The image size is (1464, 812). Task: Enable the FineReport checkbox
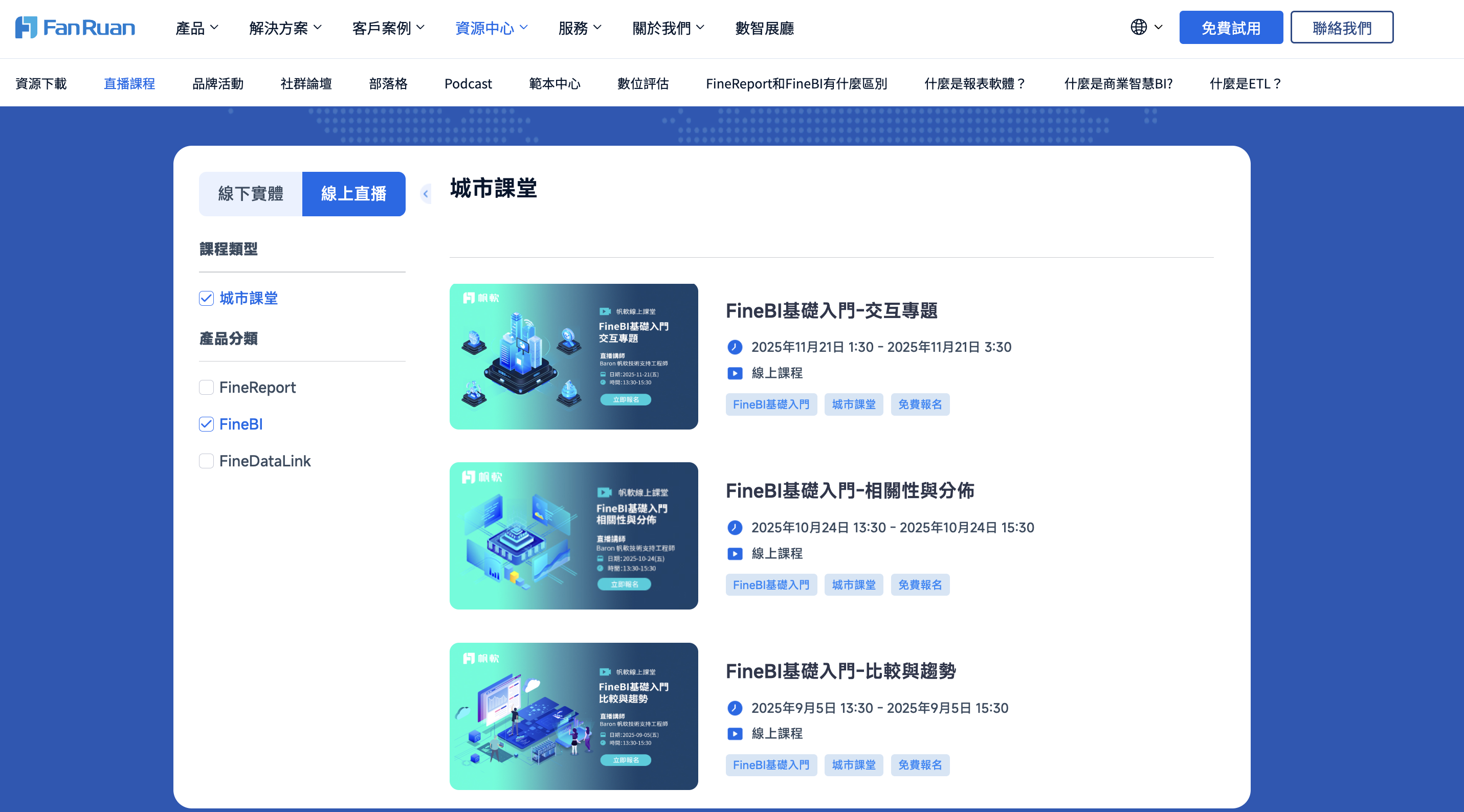[x=206, y=388]
